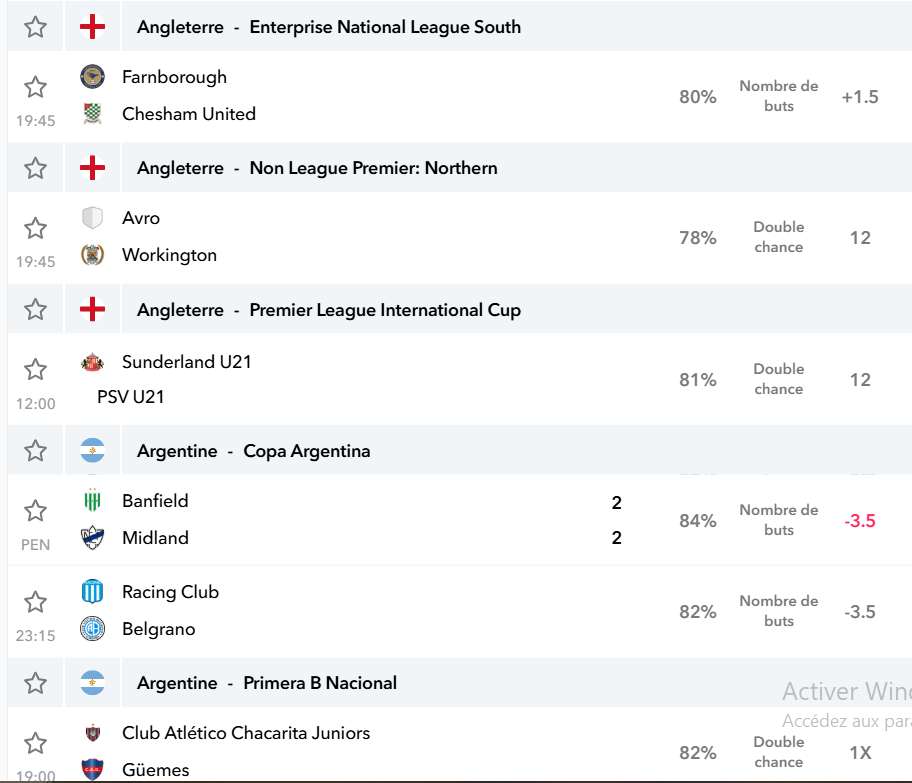Click the Belgrano round team logo
The width and height of the screenshot is (912, 783).
coord(92,628)
